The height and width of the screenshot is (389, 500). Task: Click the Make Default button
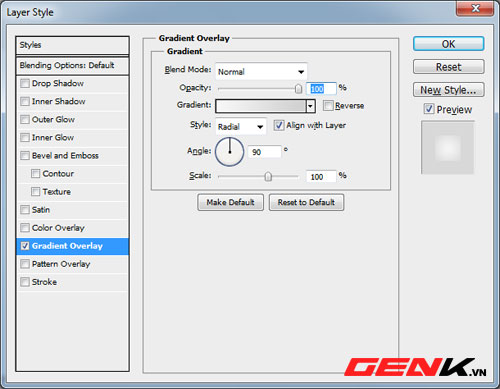[230, 202]
